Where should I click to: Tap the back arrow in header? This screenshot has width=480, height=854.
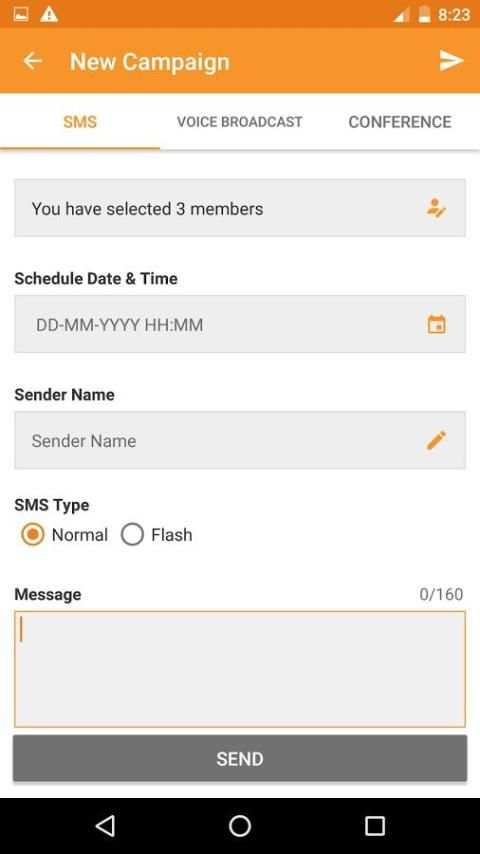click(33, 61)
